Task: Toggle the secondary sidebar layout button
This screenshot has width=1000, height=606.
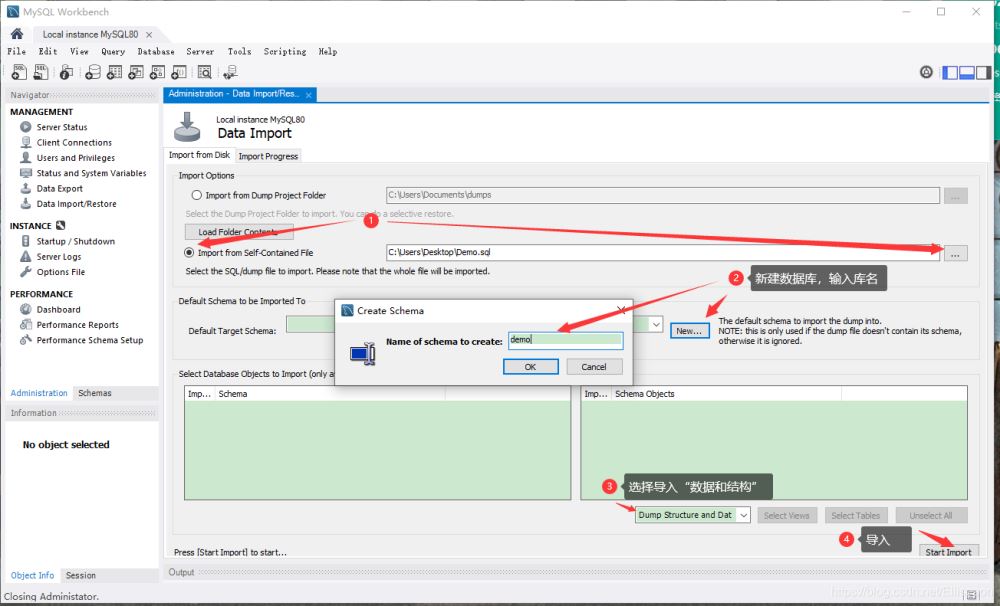Action: (985, 72)
